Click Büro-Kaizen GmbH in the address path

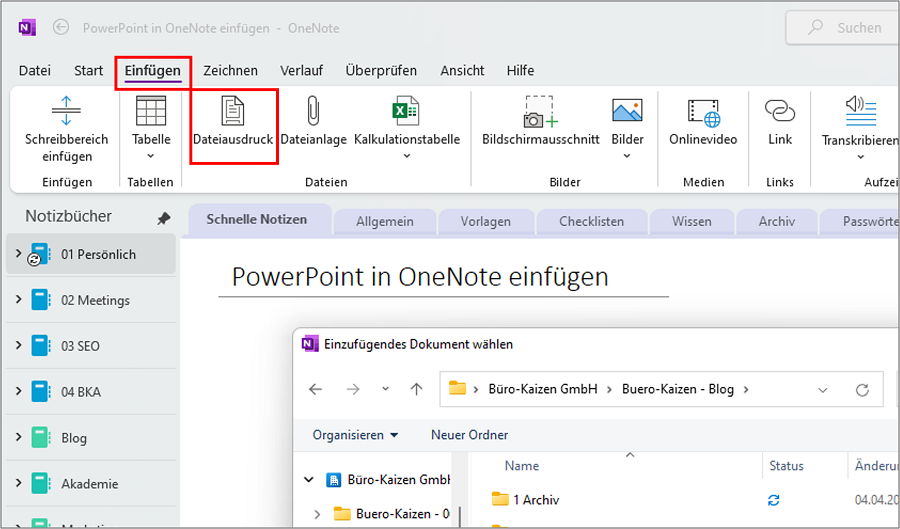[x=542, y=389]
